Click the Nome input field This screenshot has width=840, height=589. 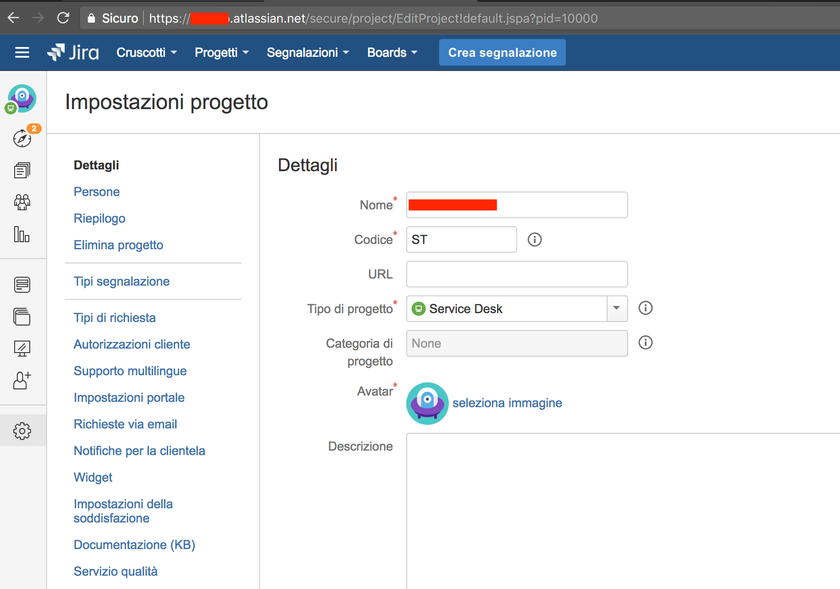point(517,205)
